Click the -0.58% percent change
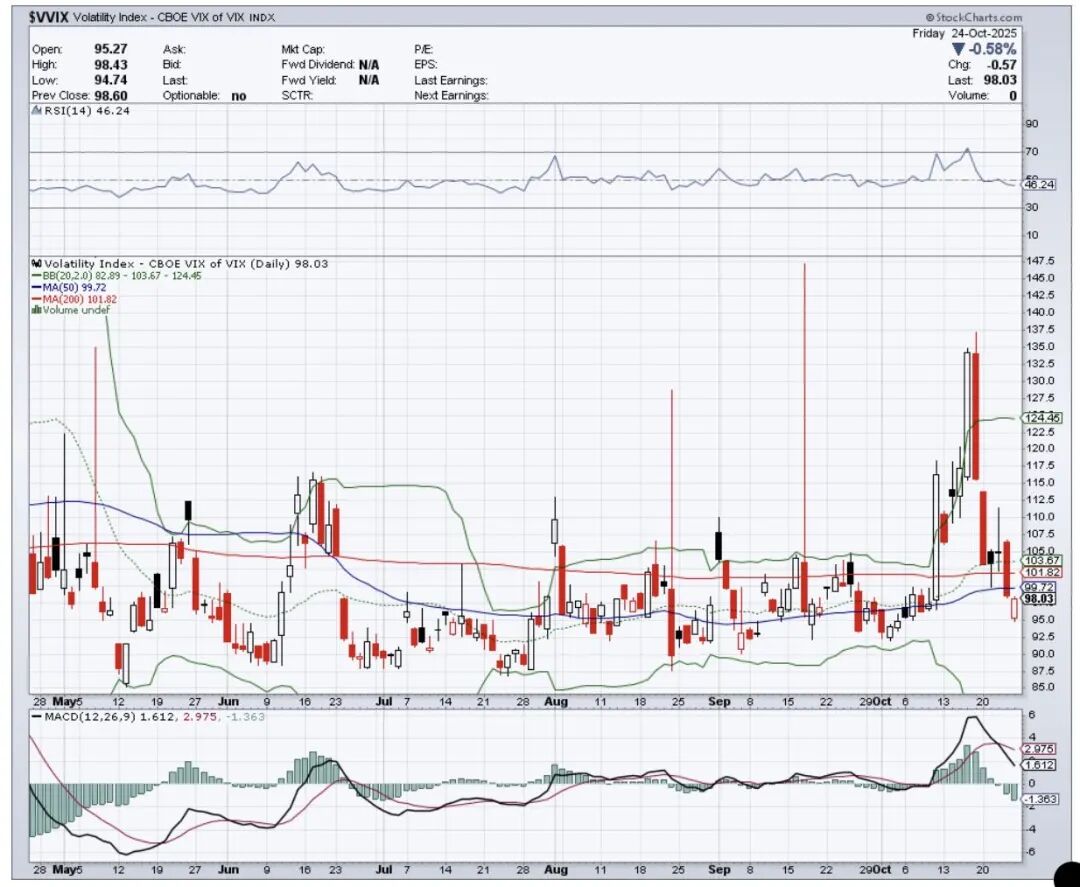 992,49
